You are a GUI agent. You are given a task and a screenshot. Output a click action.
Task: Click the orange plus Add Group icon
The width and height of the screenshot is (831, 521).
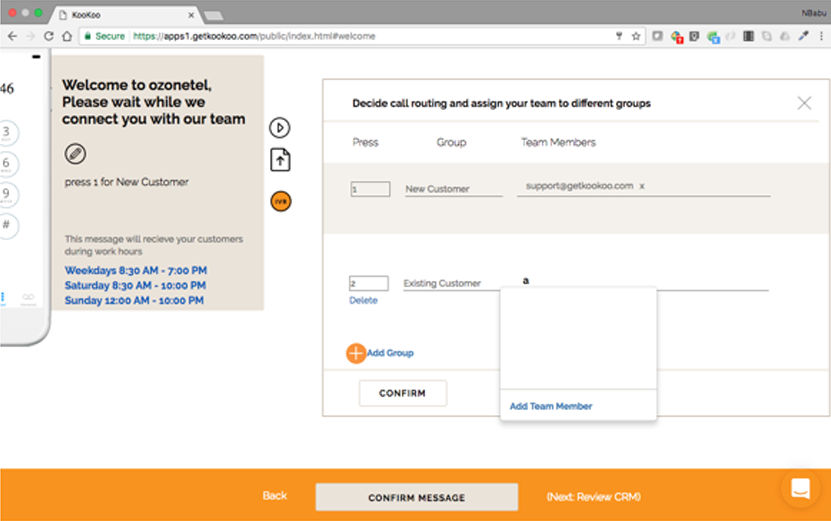click(x=356, y=353)
